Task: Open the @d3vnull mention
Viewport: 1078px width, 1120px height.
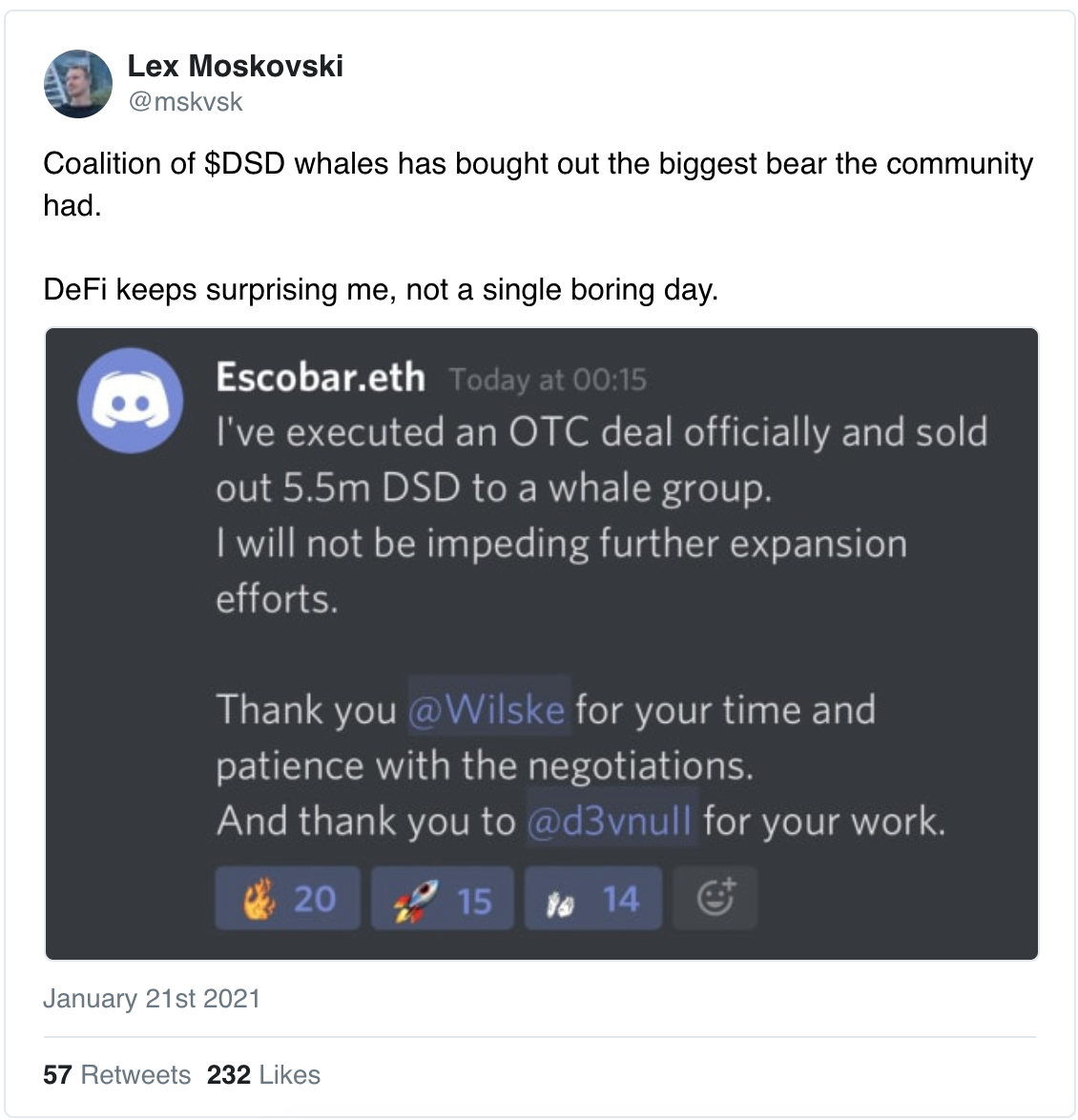Action: pyautogui.click(x=612, y=819)
